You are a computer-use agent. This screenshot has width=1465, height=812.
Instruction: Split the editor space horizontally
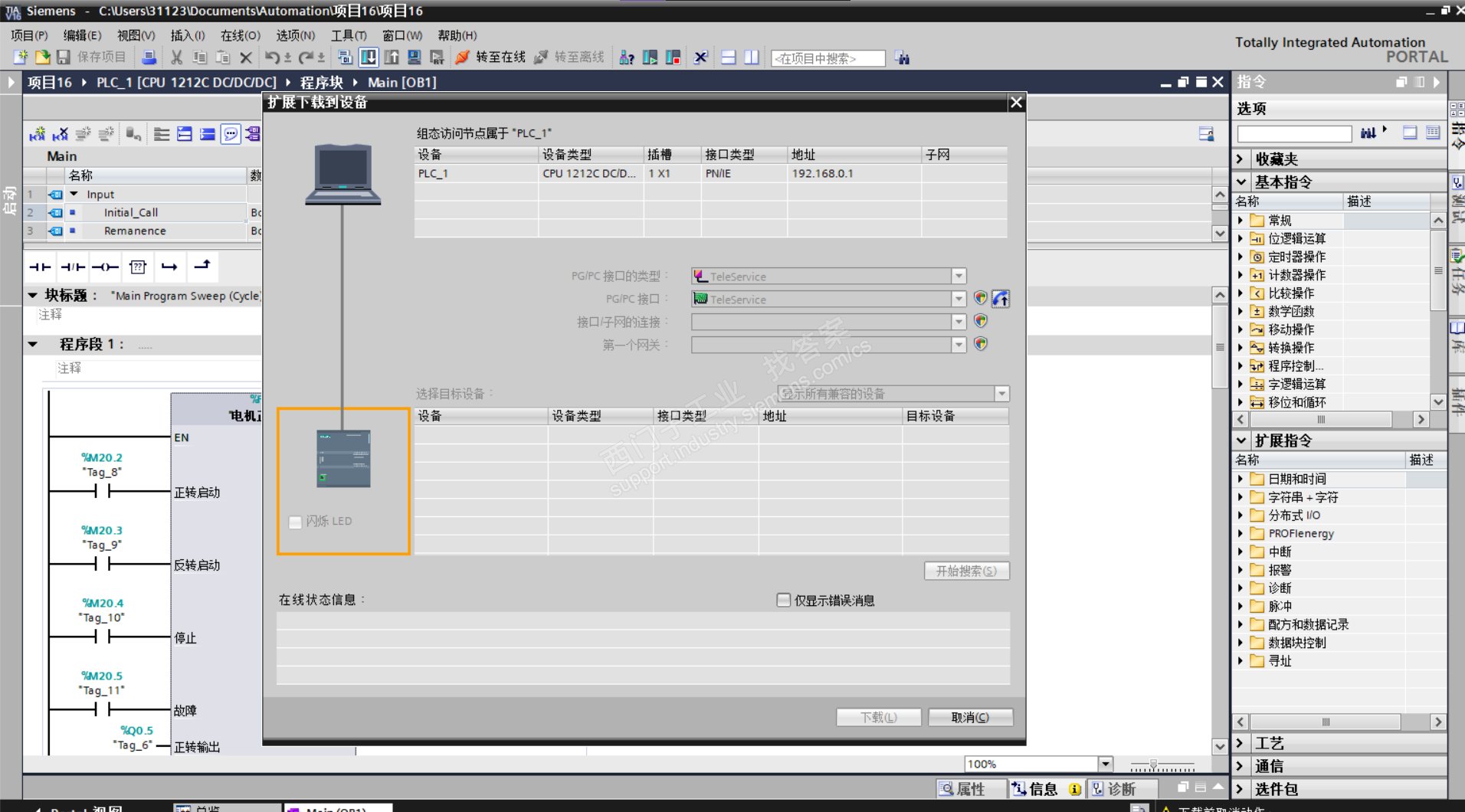pos(729,57)
